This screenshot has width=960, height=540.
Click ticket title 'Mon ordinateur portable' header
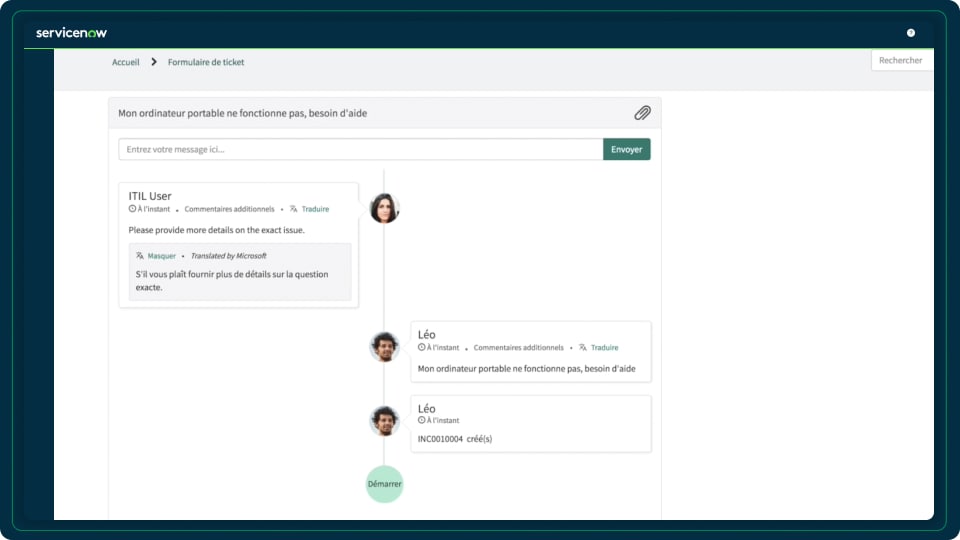[x=242, y=113]
